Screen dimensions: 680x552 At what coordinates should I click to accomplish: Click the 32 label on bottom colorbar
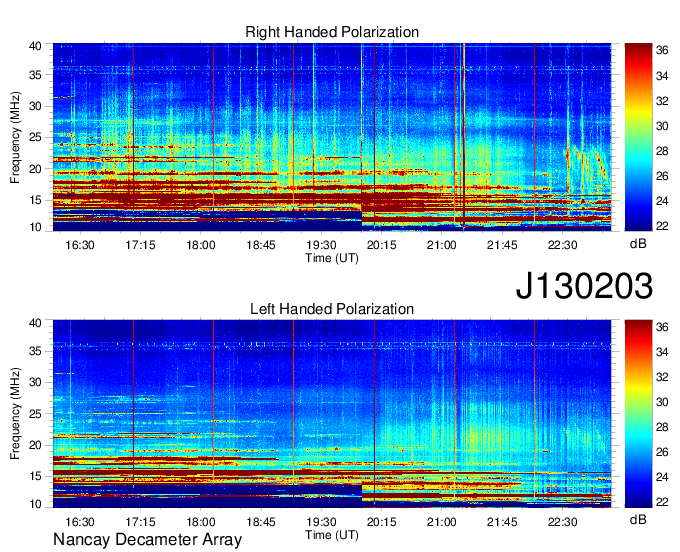coord(662,378)
